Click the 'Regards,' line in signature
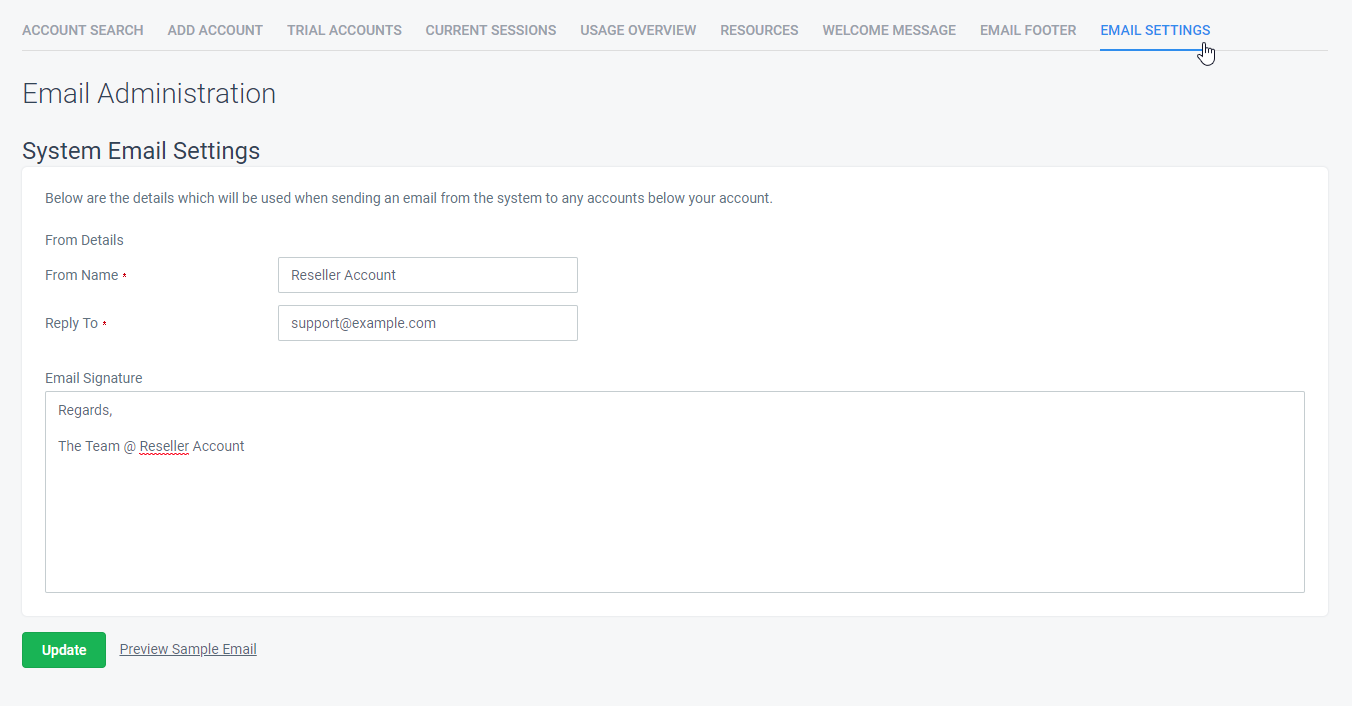Image resolution: width=1352 pixels, height=706 pixels. (85, 410)
